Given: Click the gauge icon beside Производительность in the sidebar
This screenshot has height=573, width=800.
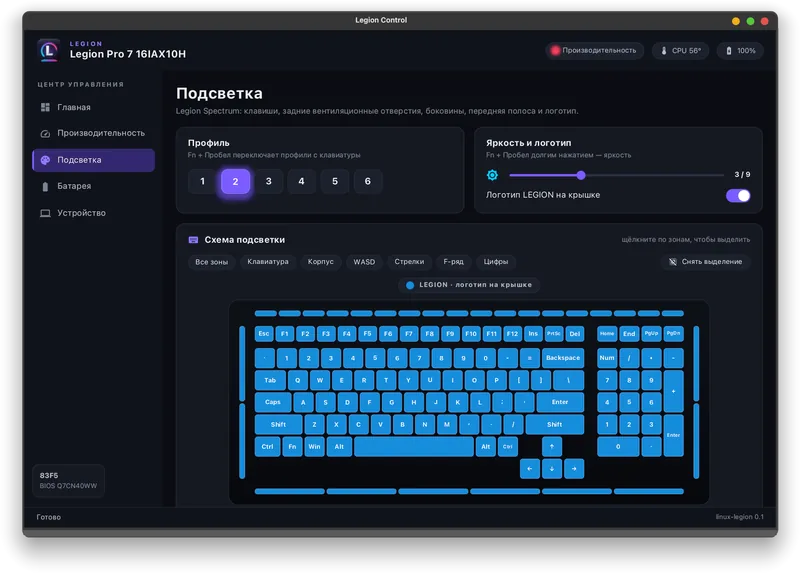Looking at the screenshot, I should click(x=45, y=133).
